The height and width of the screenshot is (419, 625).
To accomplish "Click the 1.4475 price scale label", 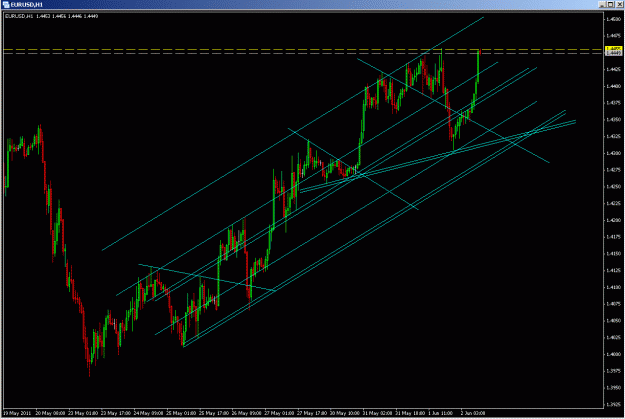I will [613, 35].
